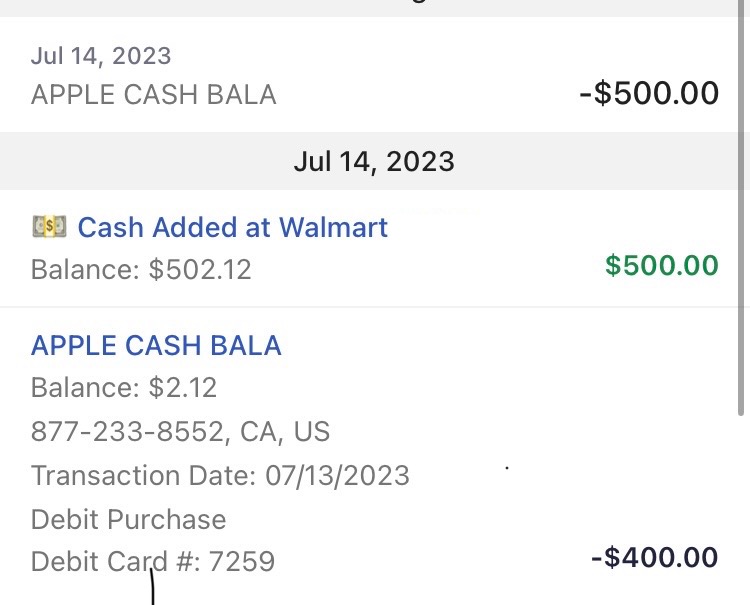The width and height of the screenshot is (750, 605).
Task: Click the -$500.00 pending amount
Action: [x=648, y=94]
